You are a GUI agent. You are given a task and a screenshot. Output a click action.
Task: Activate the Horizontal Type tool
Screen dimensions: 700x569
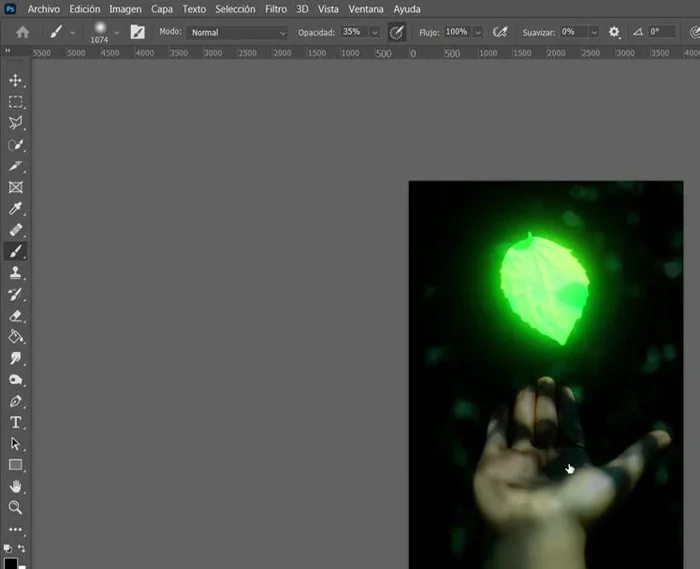(15, 422)
